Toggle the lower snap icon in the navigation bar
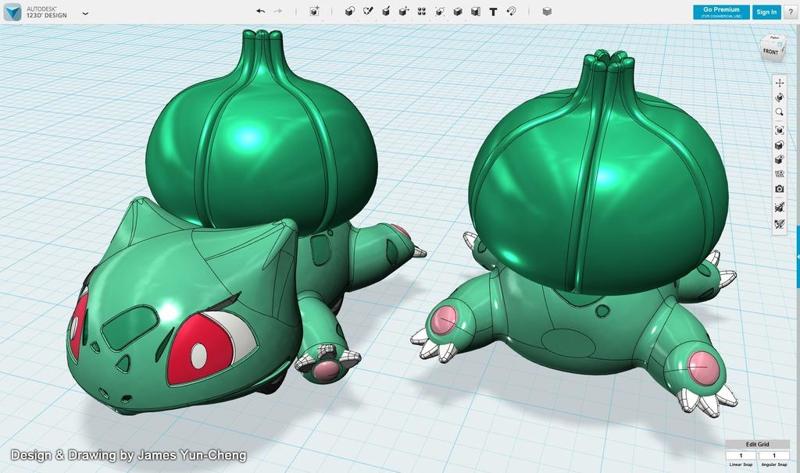The height and width of the screenshot is (473, 800). click(779, 223)
